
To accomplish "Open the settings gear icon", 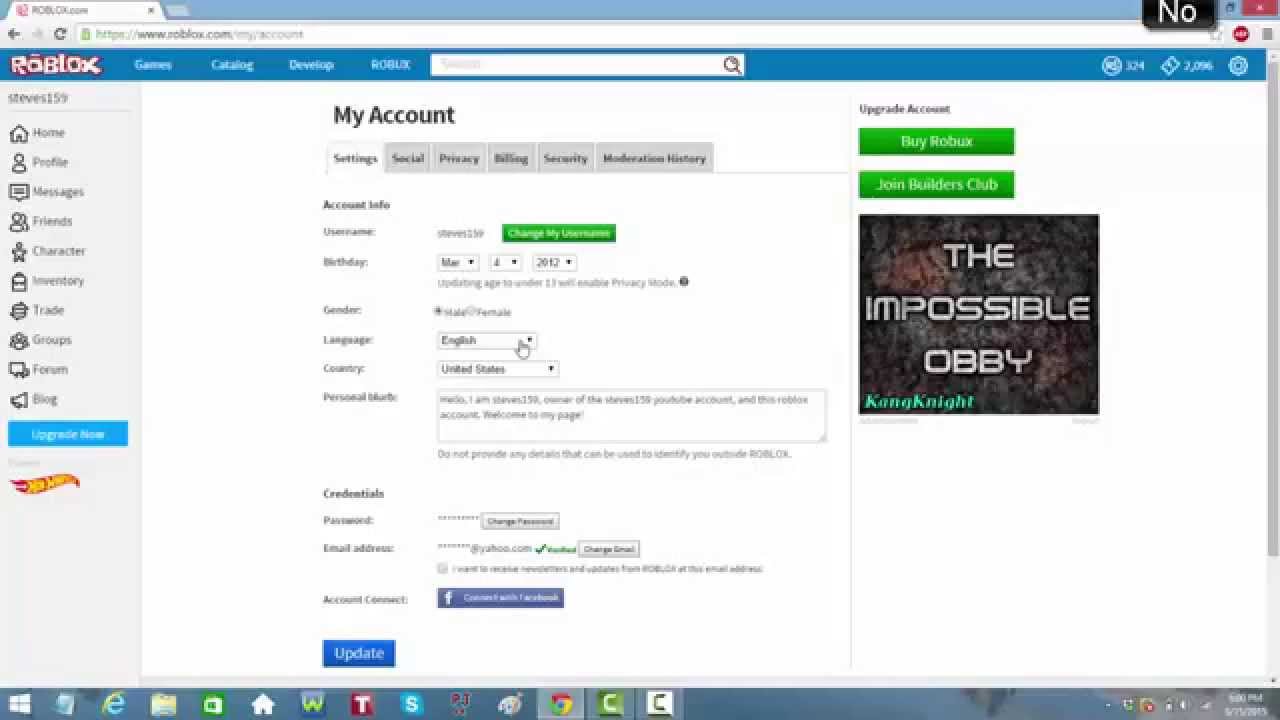I will [x=1238, y=65].
